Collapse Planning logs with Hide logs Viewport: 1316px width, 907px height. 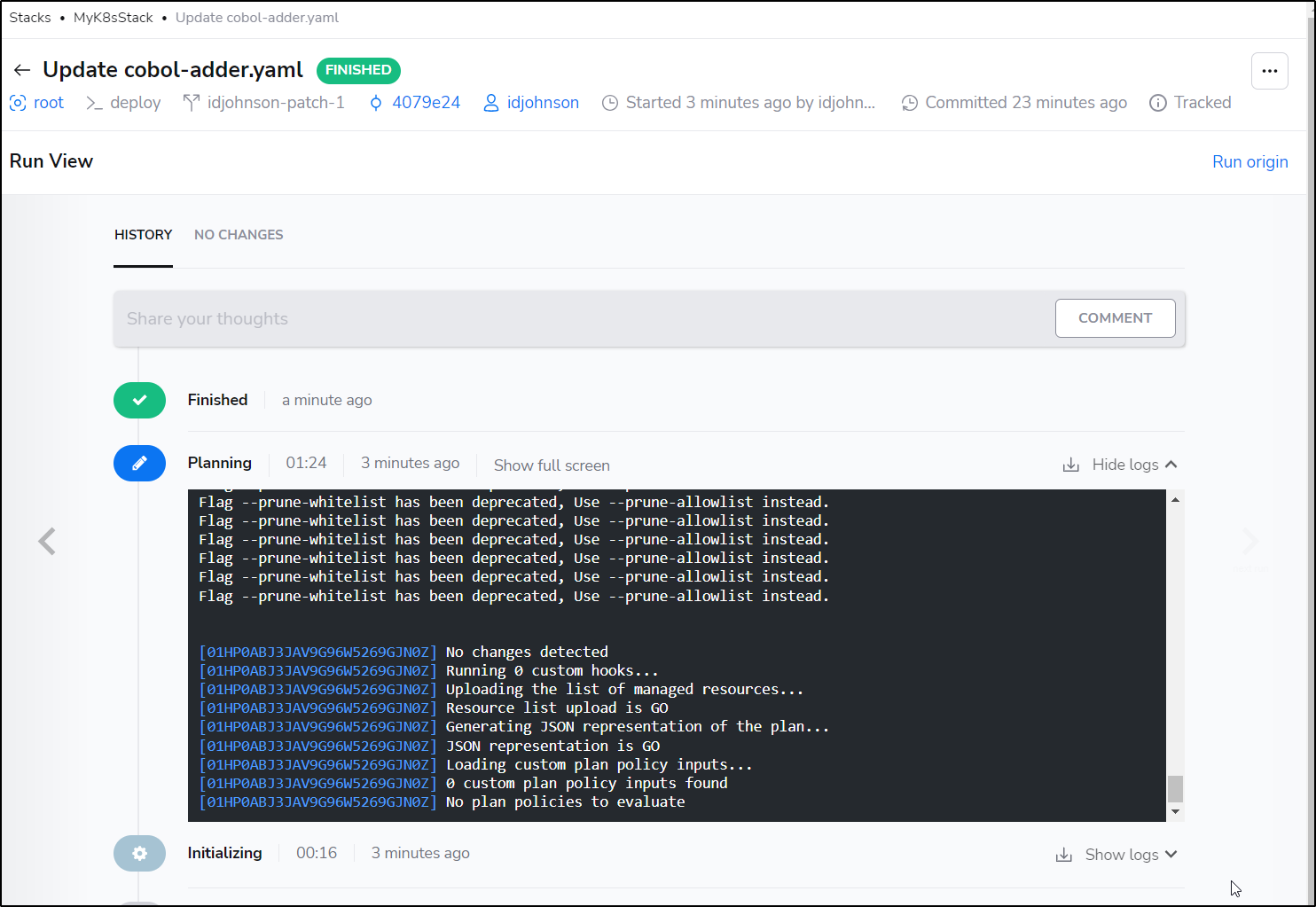coord(1134,465)
